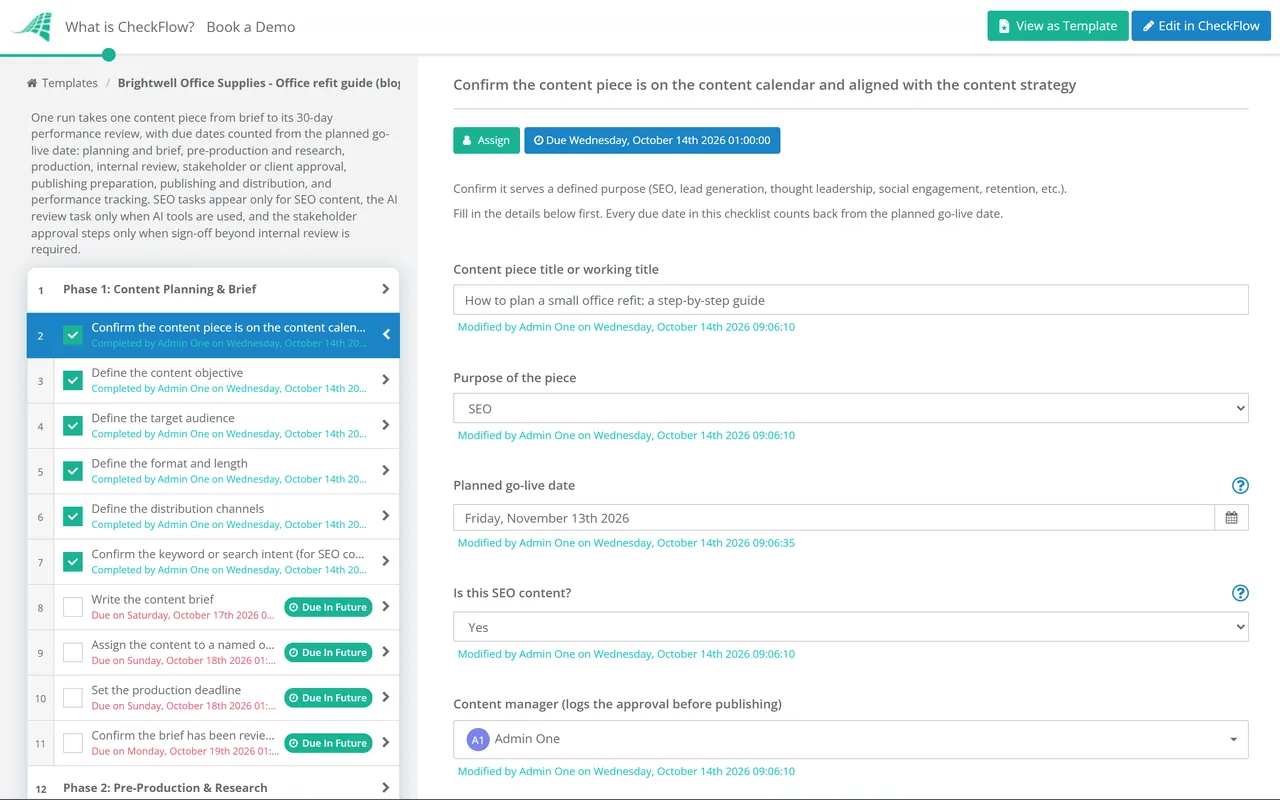
Task: Open Define the content objective via chevron
Action: click(386, 380)
